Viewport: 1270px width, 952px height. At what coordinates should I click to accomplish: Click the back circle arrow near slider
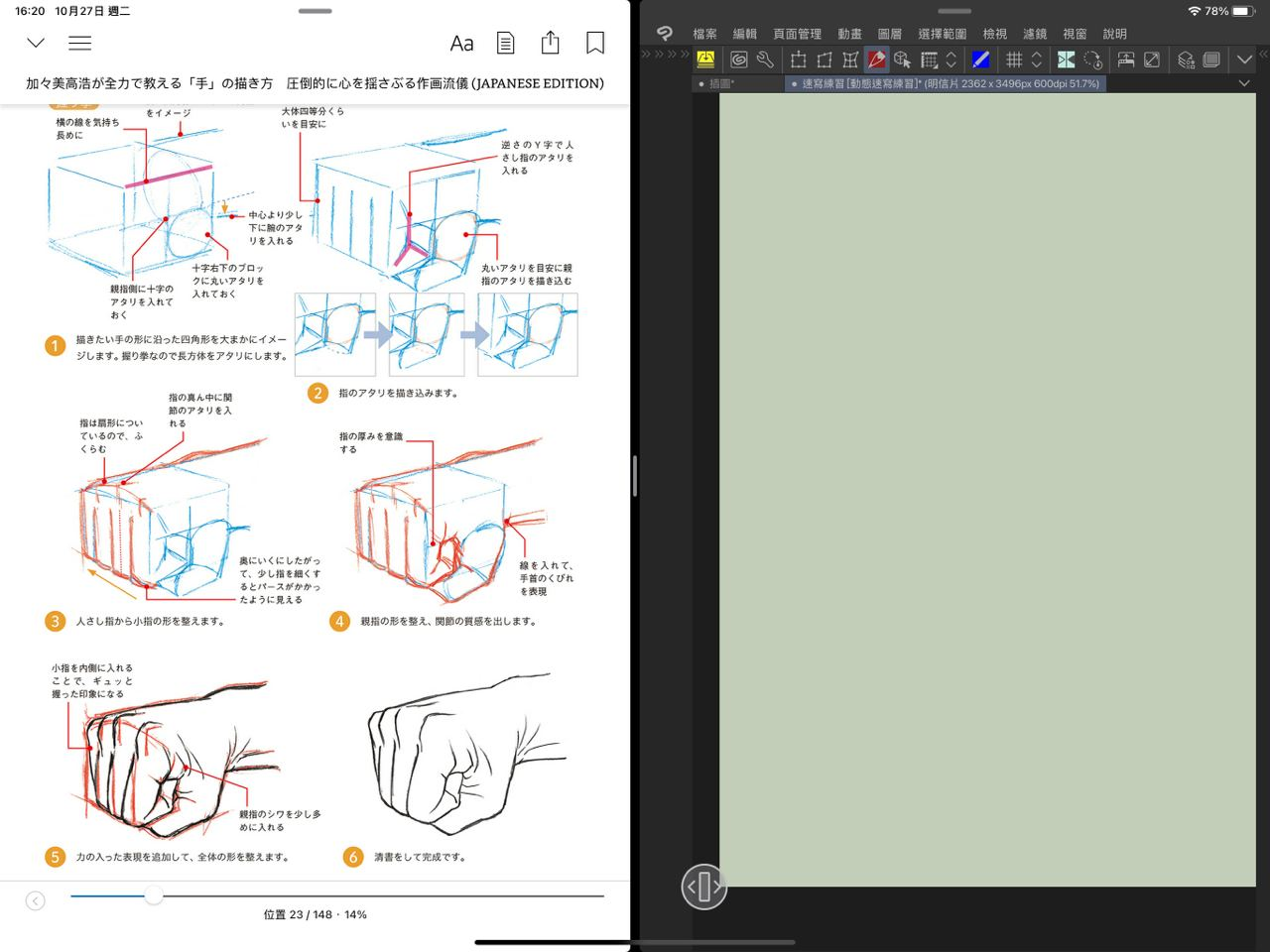(36, 900)
